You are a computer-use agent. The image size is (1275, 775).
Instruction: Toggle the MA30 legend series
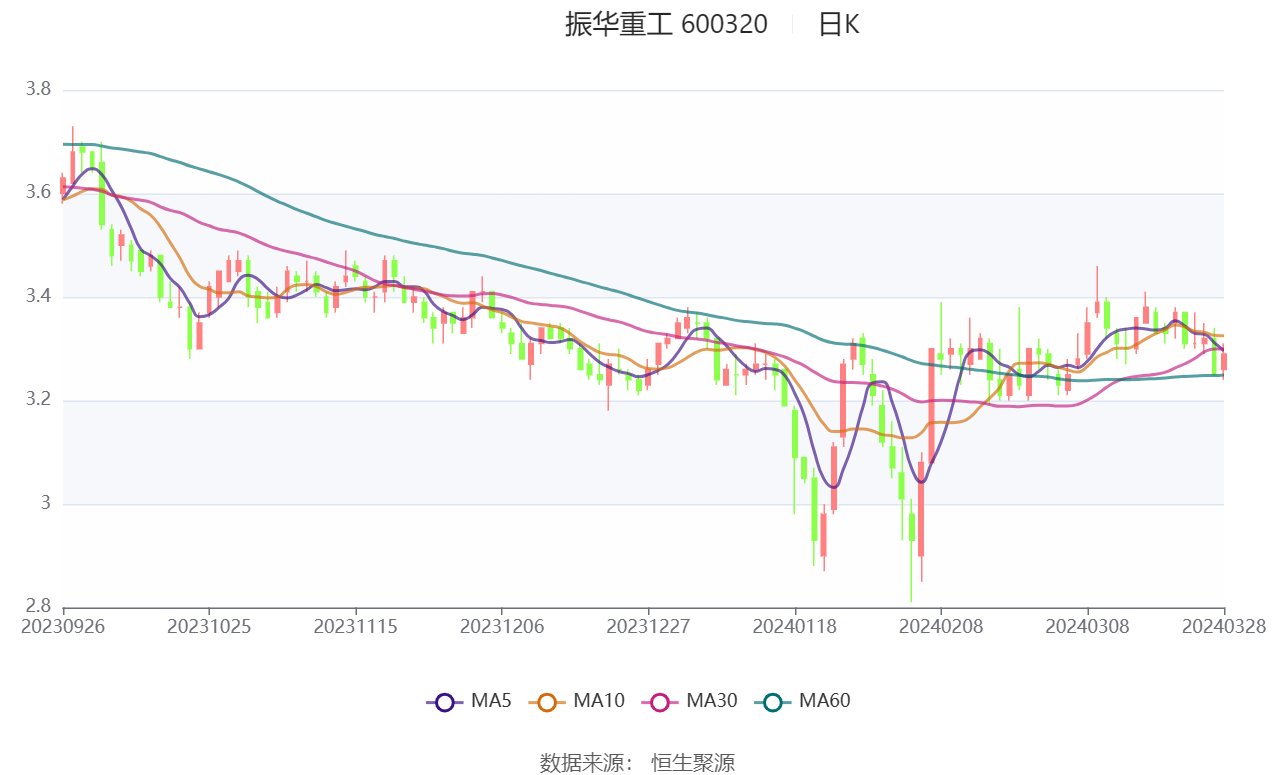(x=689, y=701)
